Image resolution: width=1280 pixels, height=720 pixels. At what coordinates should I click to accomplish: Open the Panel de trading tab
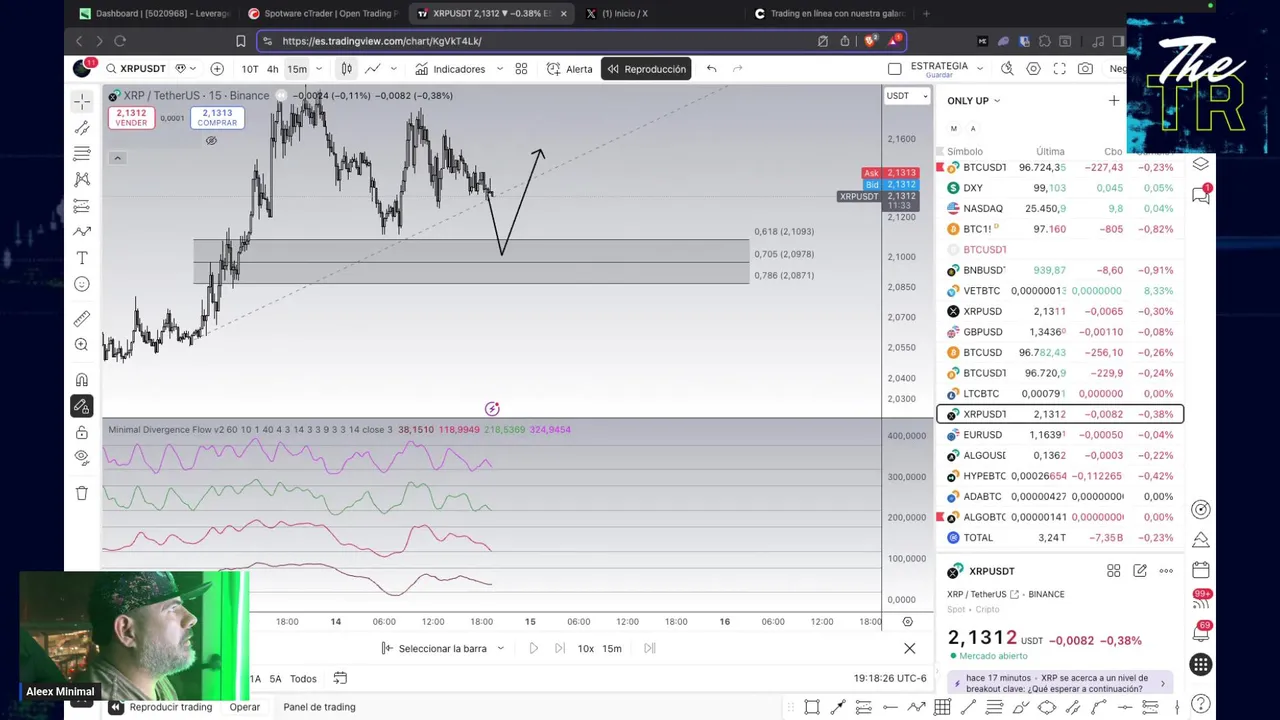click(319, 707)
